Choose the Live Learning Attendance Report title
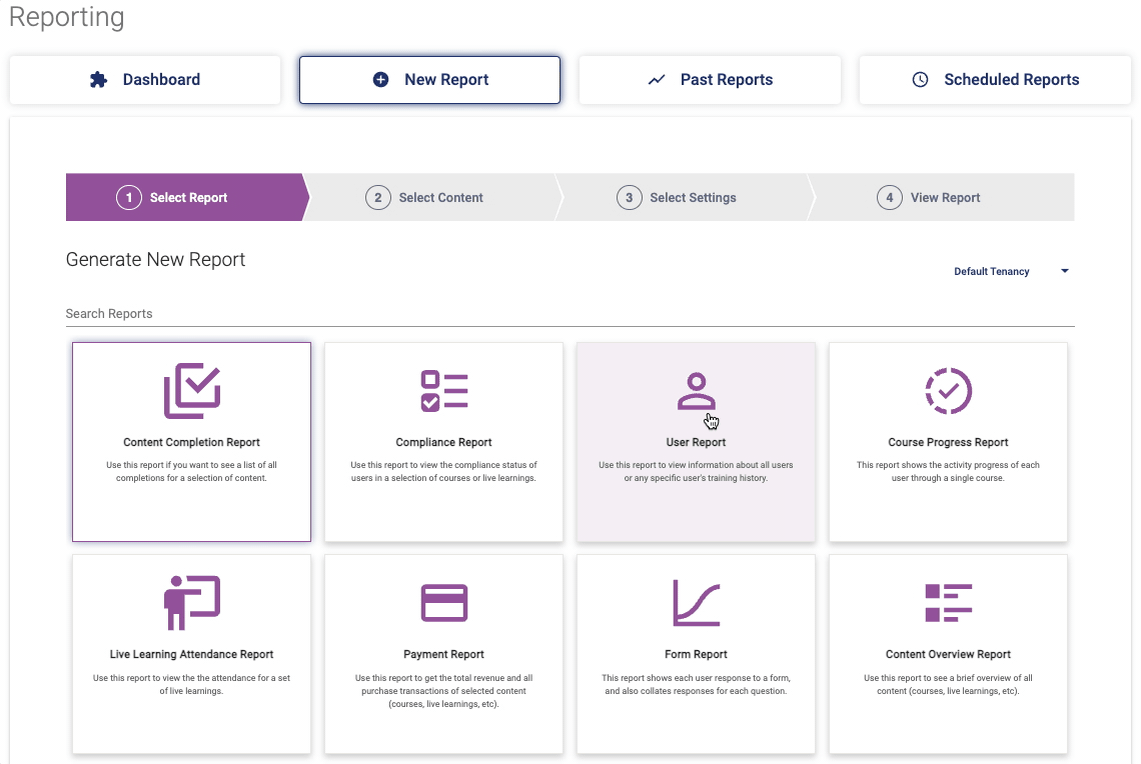 [191, 654]
